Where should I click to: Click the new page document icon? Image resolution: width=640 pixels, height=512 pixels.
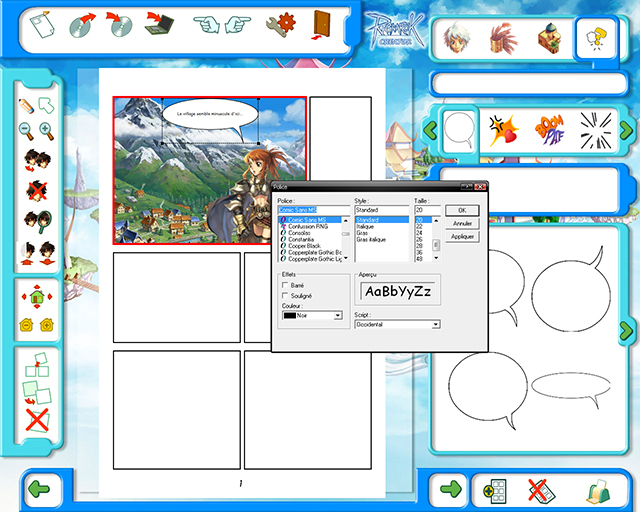click(42, 25)
